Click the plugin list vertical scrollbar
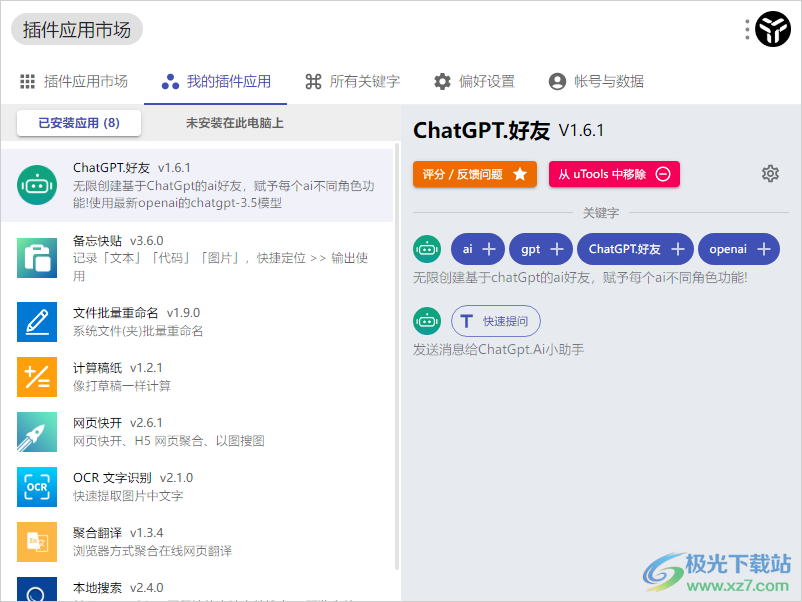Viewport: 802px width, 602px height. click(x=397, y=356)
